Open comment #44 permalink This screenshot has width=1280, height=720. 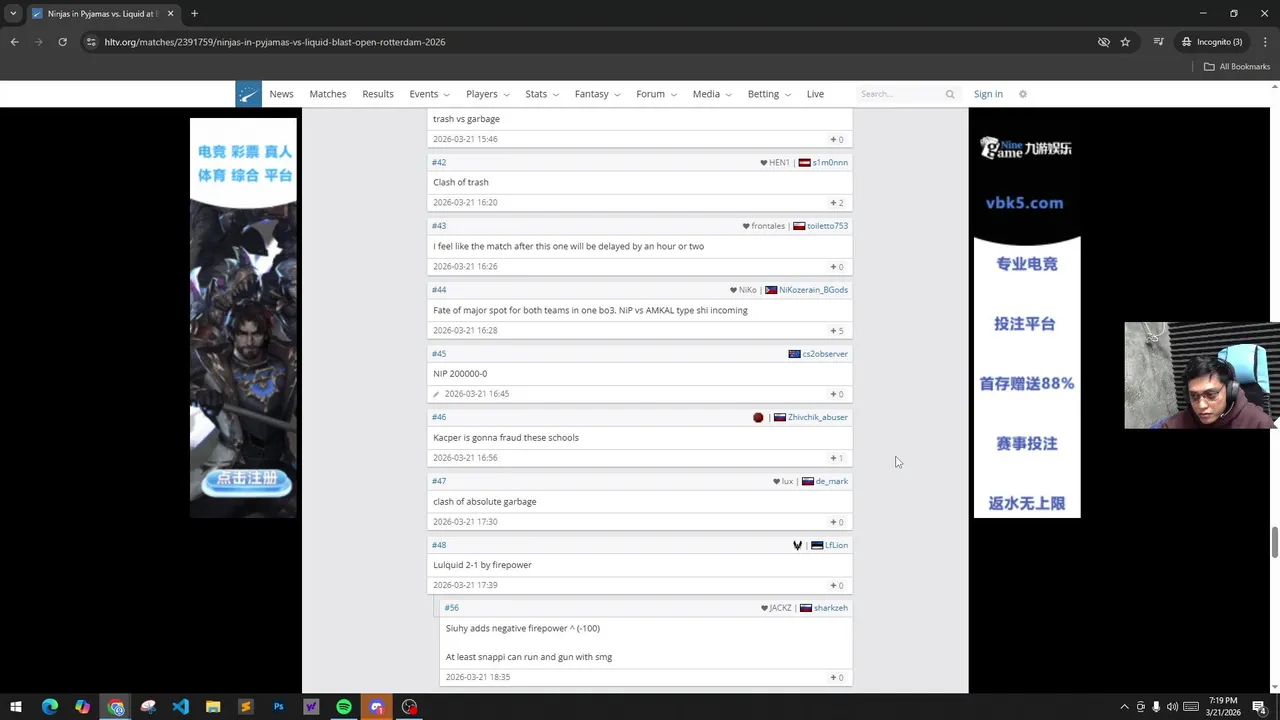[x=439, y=290]
